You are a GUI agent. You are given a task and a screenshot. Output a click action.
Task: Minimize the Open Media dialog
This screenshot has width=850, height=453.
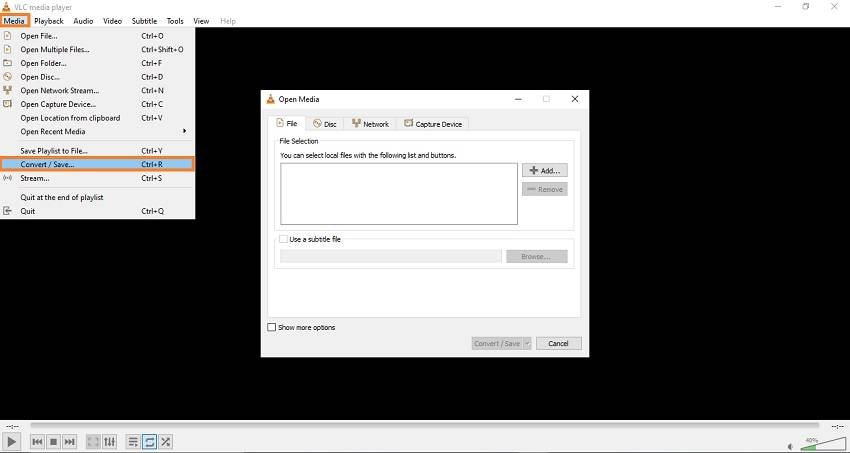[x=519, y=99]
